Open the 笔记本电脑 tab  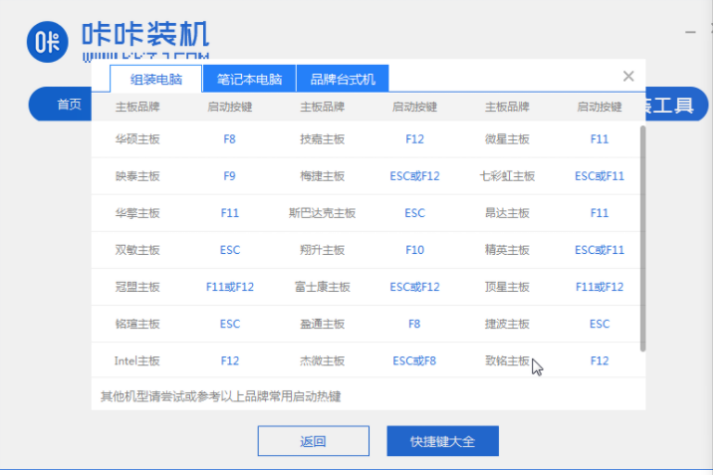(x=249, y=79)
